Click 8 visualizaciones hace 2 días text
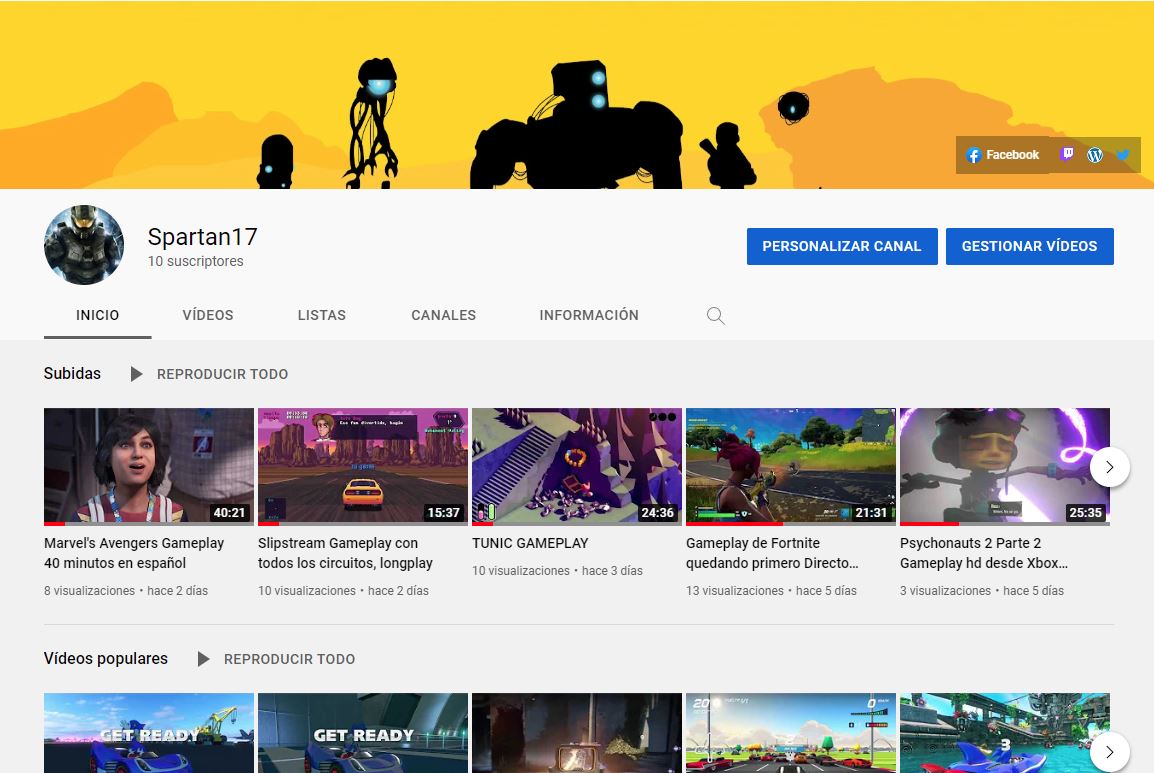 126,590
